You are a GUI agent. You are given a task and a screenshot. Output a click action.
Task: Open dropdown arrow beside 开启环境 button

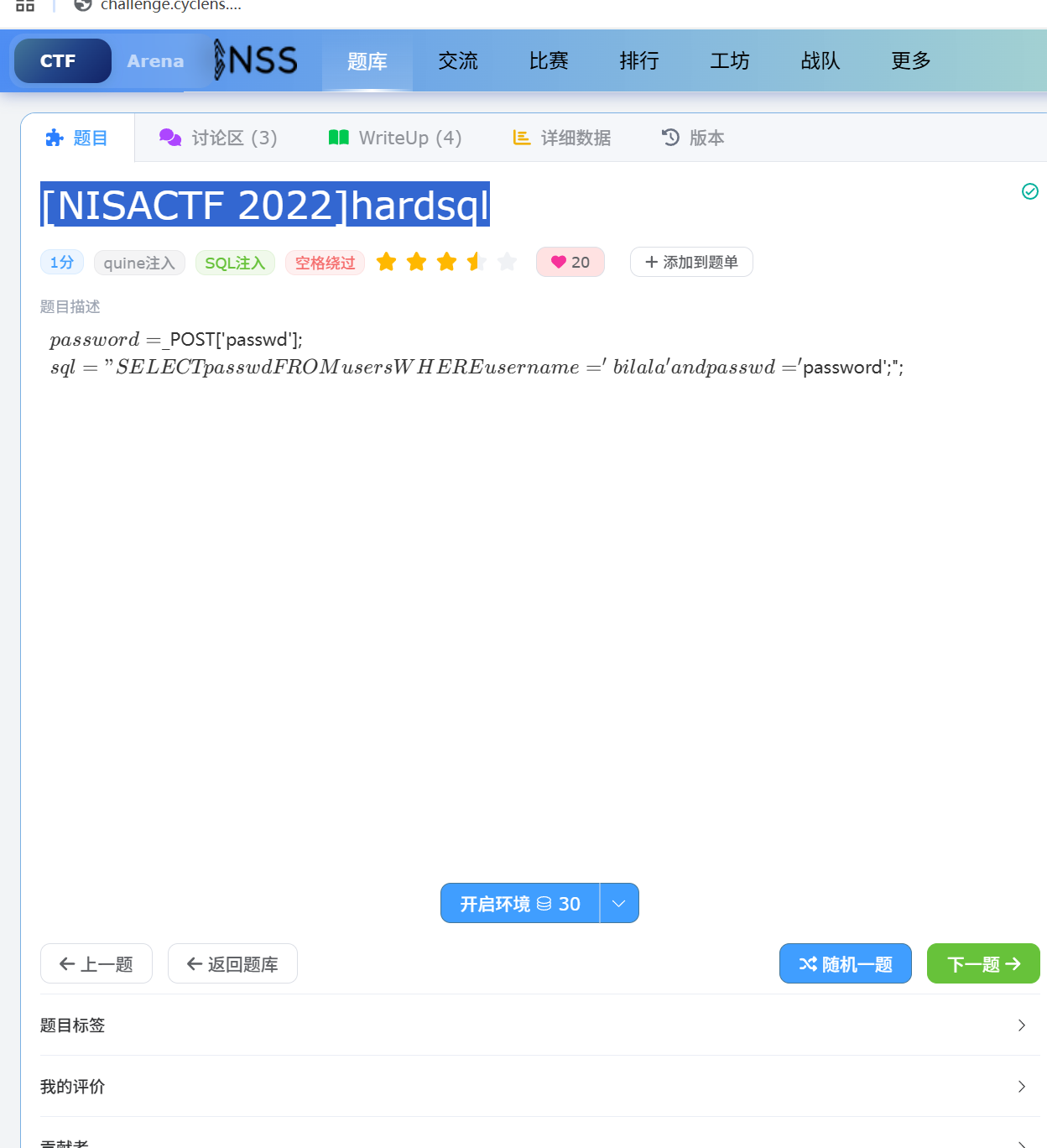(x=619, y=904)
